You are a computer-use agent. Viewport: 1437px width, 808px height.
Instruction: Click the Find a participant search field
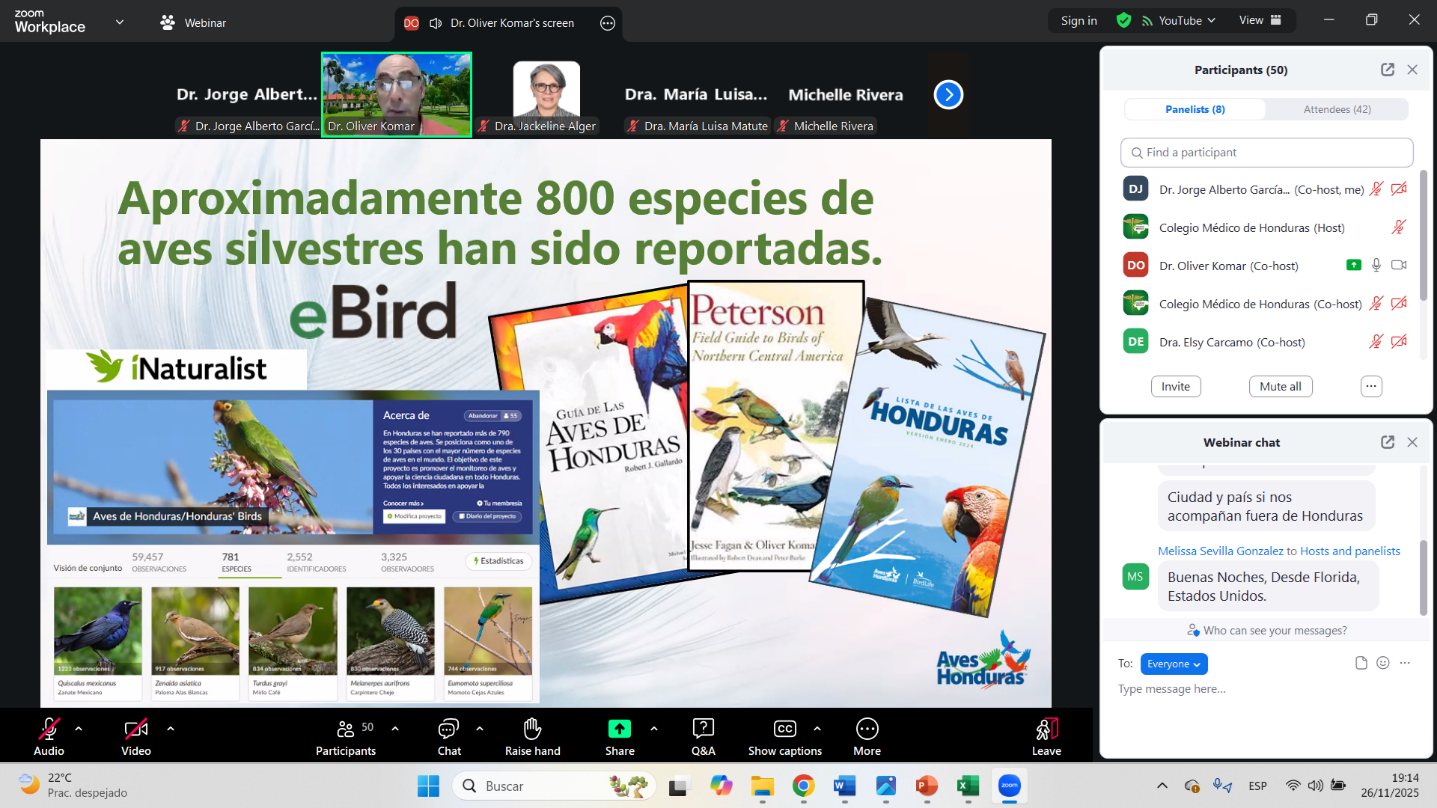point(1266,153)
